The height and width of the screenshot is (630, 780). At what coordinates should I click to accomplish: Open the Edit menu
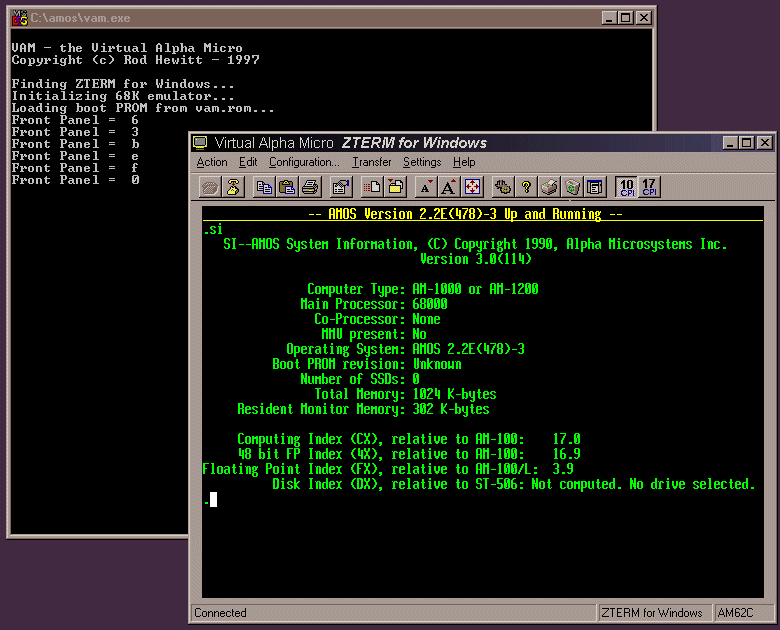point(248,162)
